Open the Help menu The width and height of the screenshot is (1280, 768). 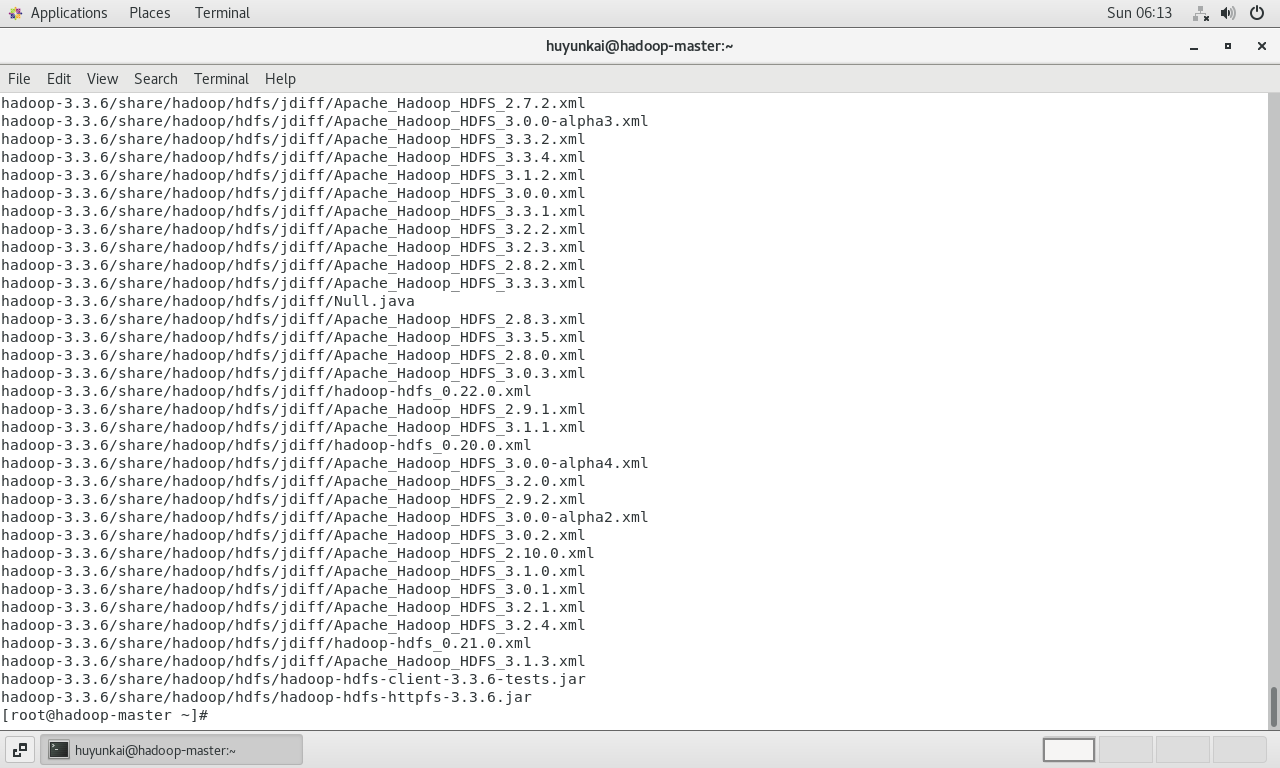(280, 79)
